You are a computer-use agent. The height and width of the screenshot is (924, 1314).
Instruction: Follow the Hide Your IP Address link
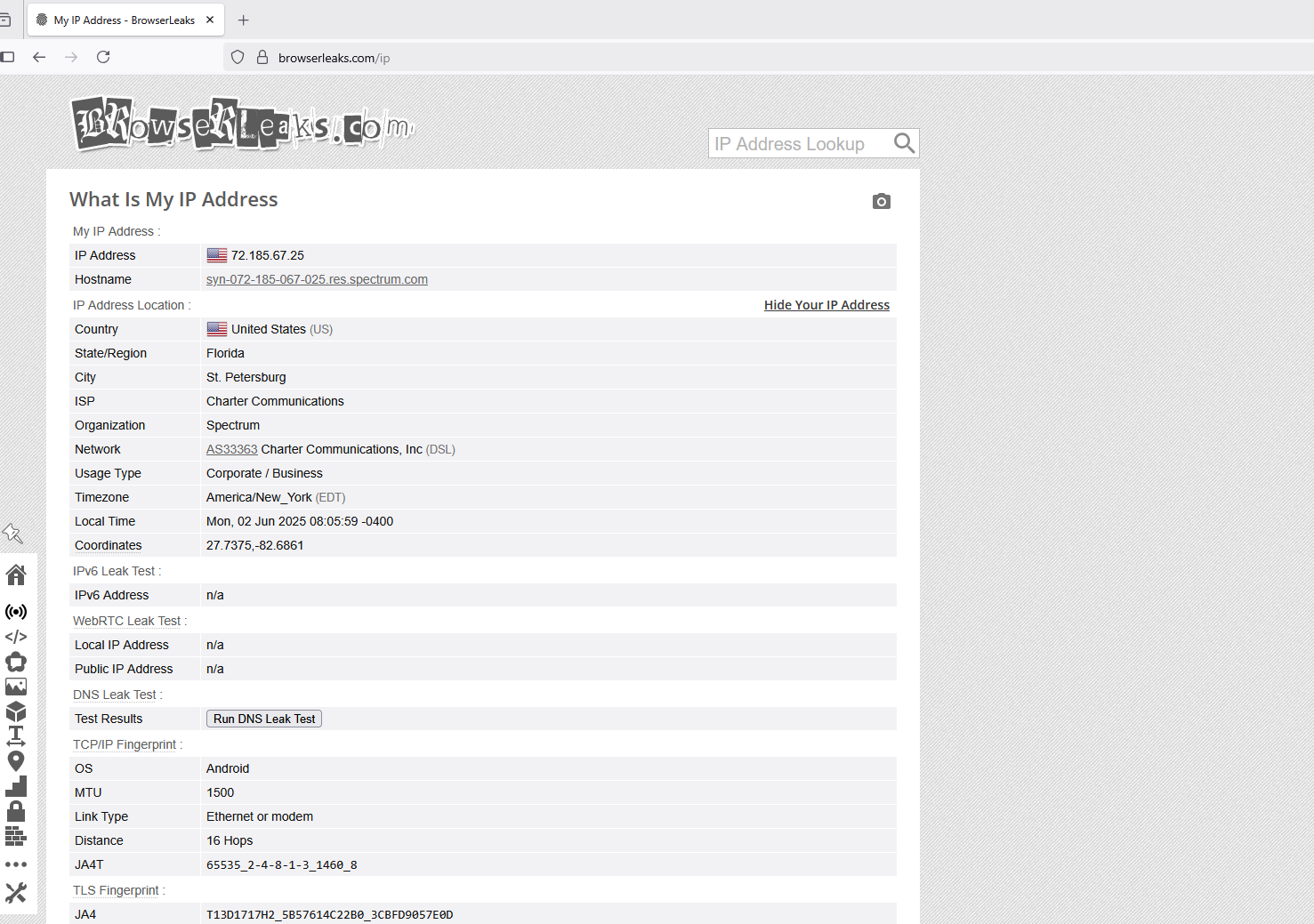point(826,305)
